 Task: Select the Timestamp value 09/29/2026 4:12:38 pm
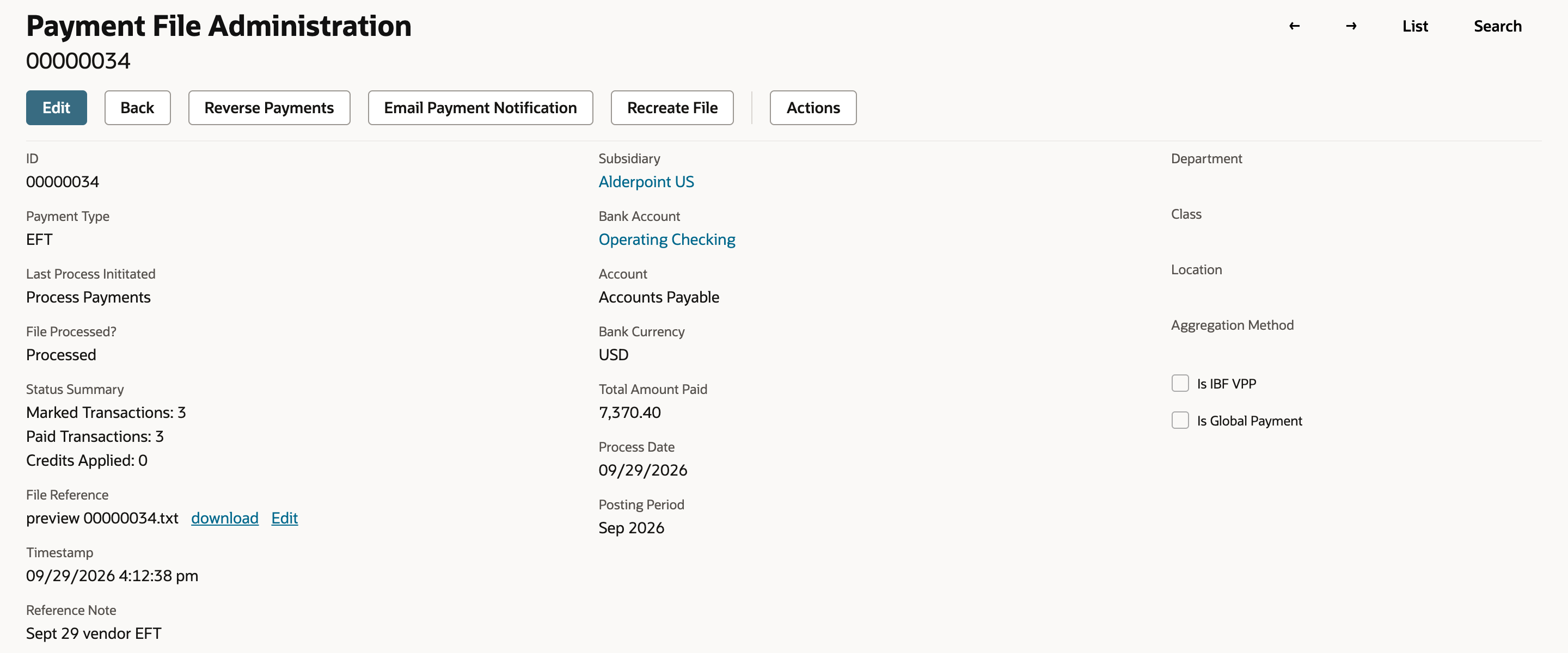(x=112, y=576)
